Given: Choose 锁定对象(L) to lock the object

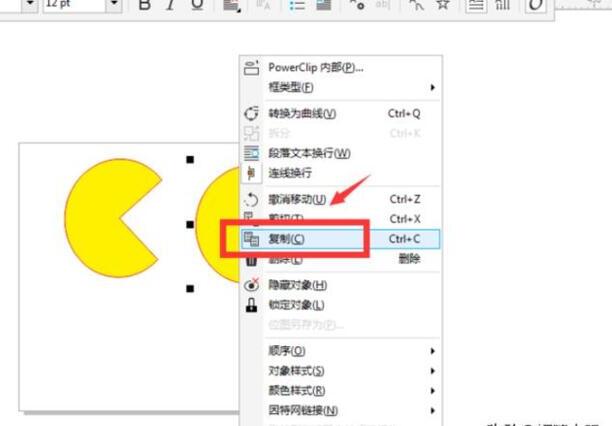Looking at the screenshot, I should pos(340,305).
